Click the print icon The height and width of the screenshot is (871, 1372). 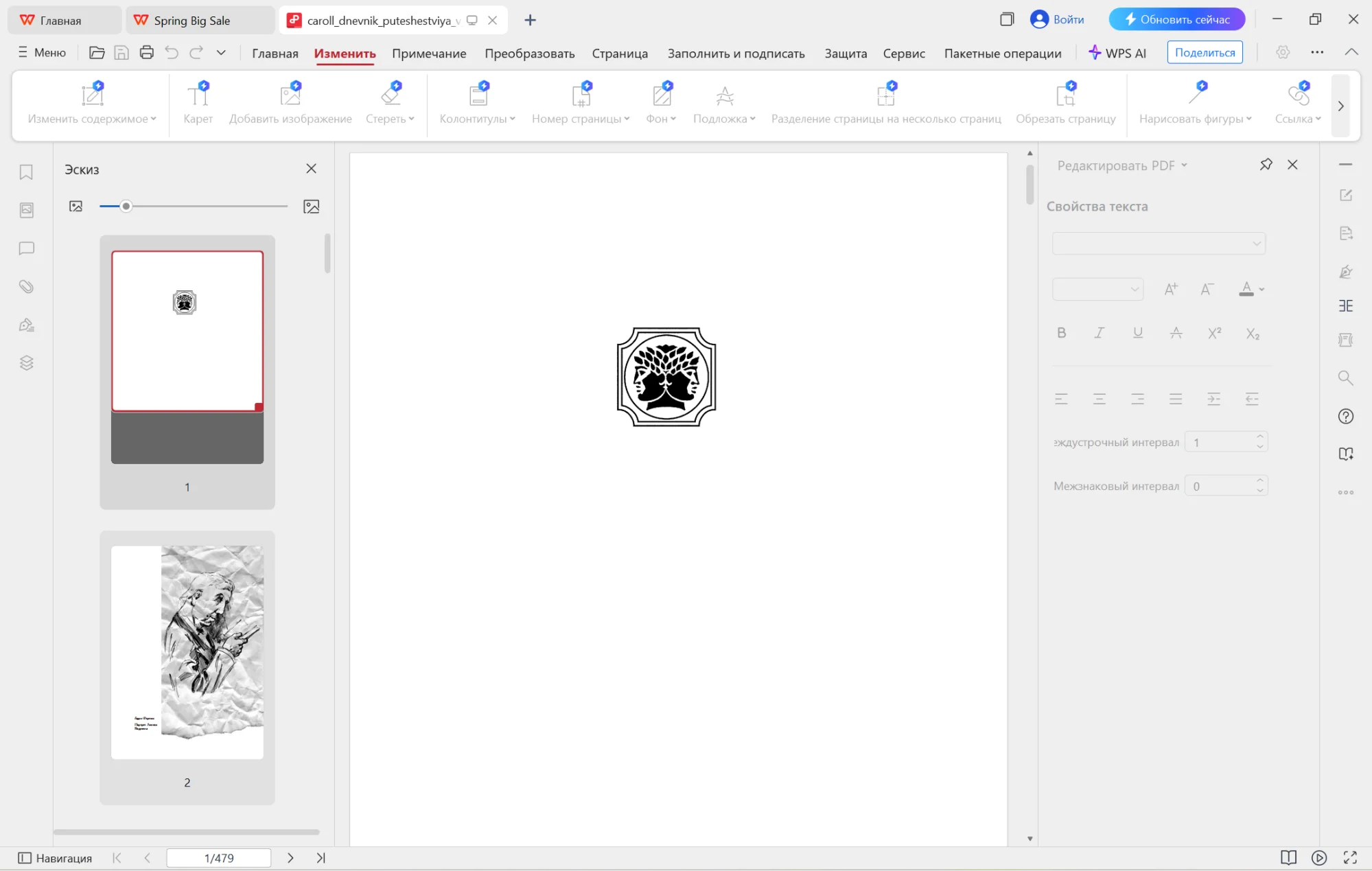[x=146, y=52]
